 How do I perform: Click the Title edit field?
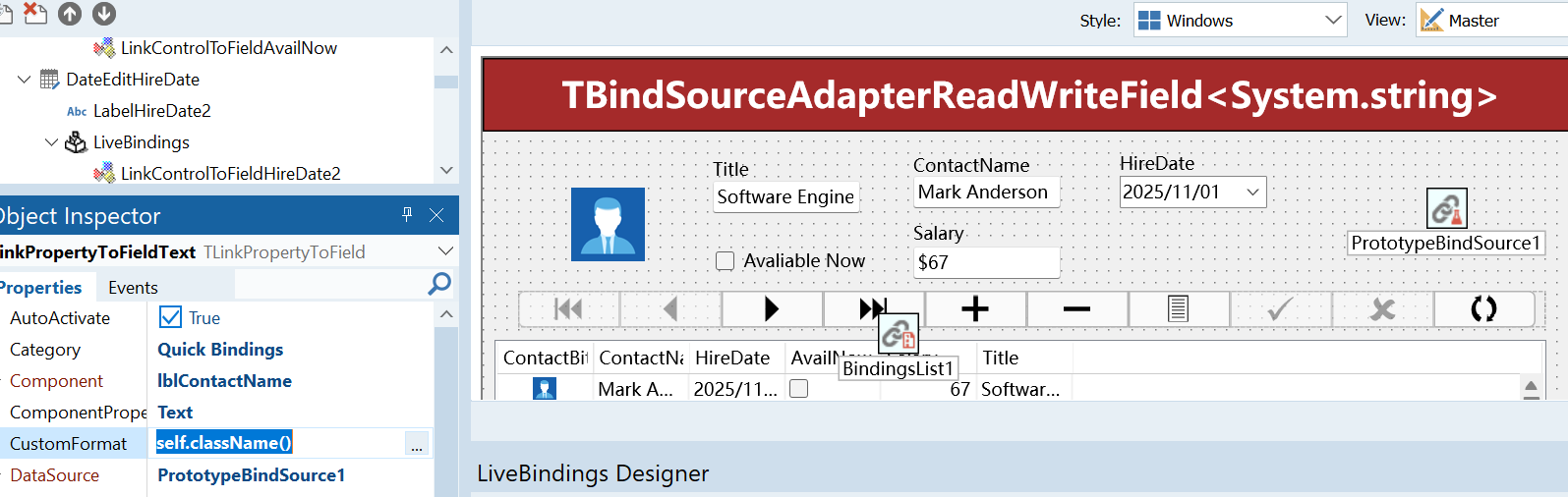[785, 196]
